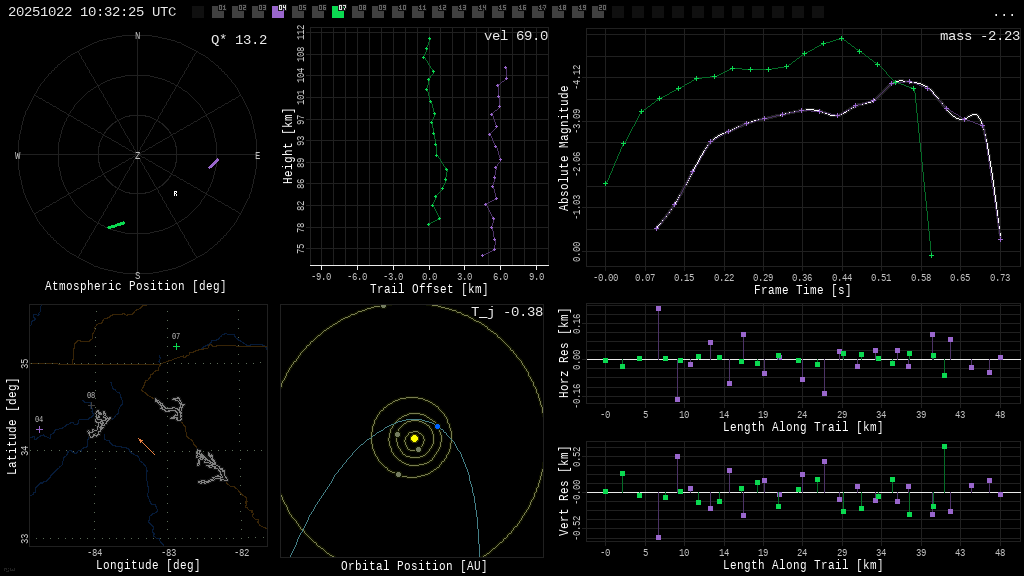Click the purple station 04 cross on map
The height and width of the screenshot is (576, 1024).
click(x=40, y=429)
